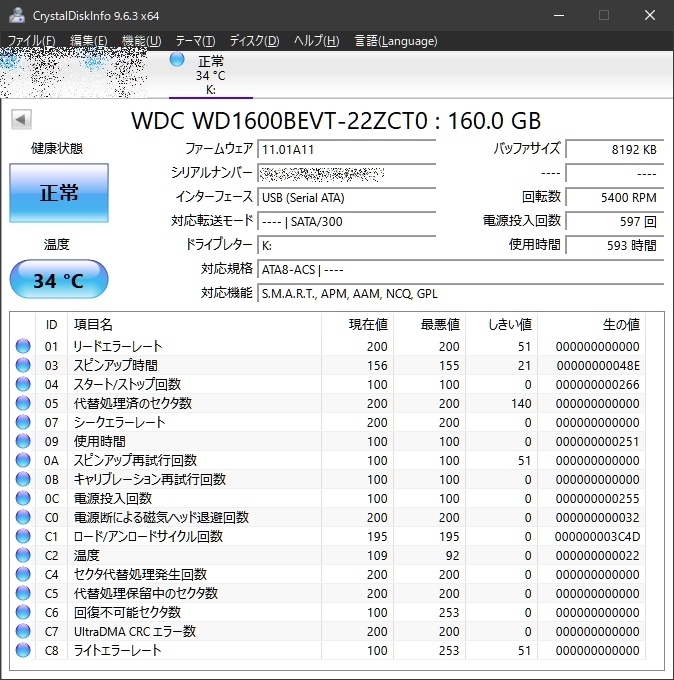The width and height of the screenshot is (674, 680).
Task: Click status orb for ID C6 回復不可能セクタ数
Action: point(23,612)
